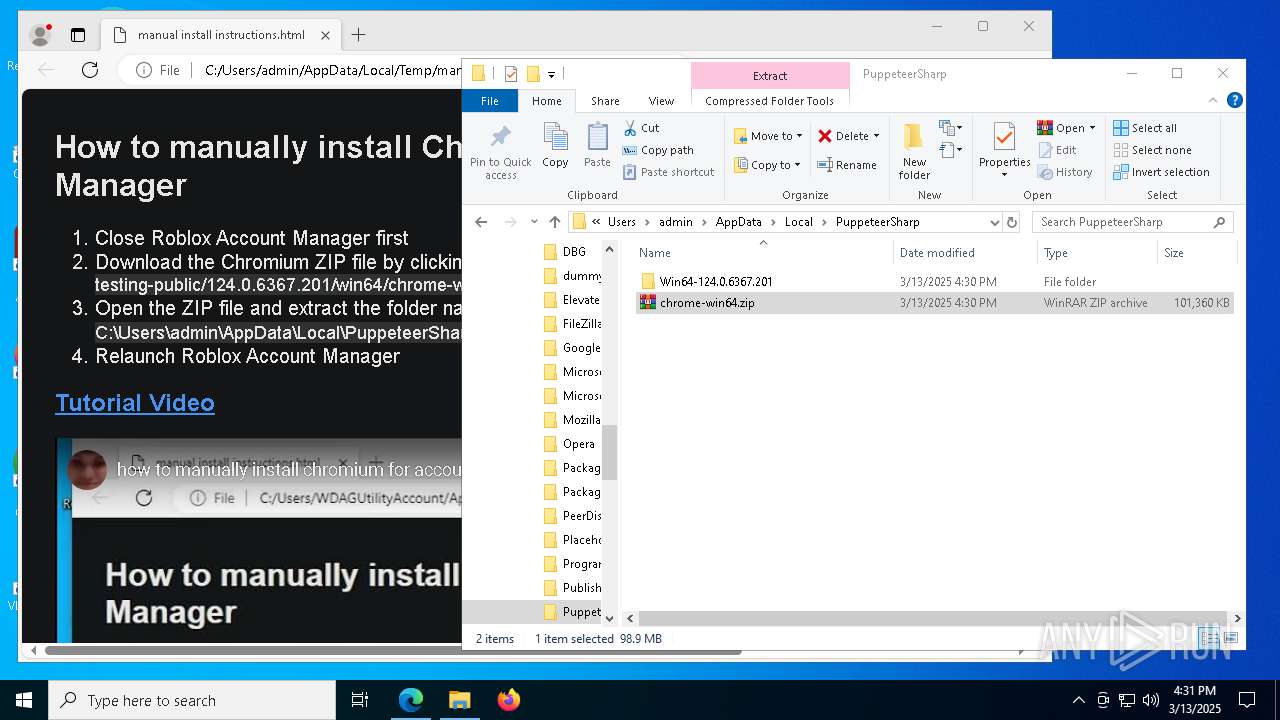
Task: Click the taskbar volume icon
Action: click(x=1151, y=700)
